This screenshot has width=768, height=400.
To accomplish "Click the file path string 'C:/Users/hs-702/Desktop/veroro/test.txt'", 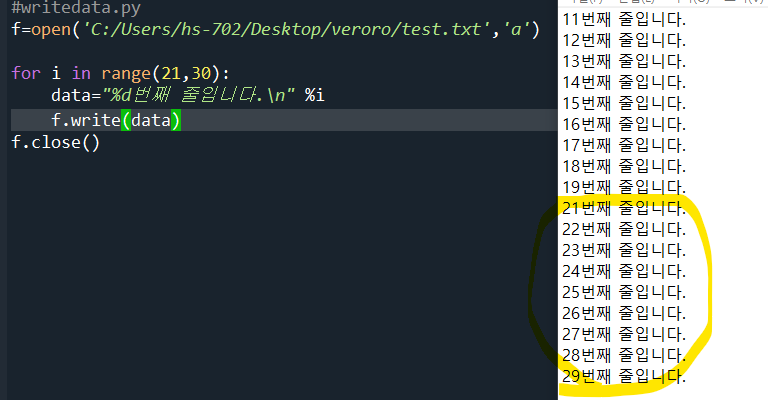I will [287, 29].
